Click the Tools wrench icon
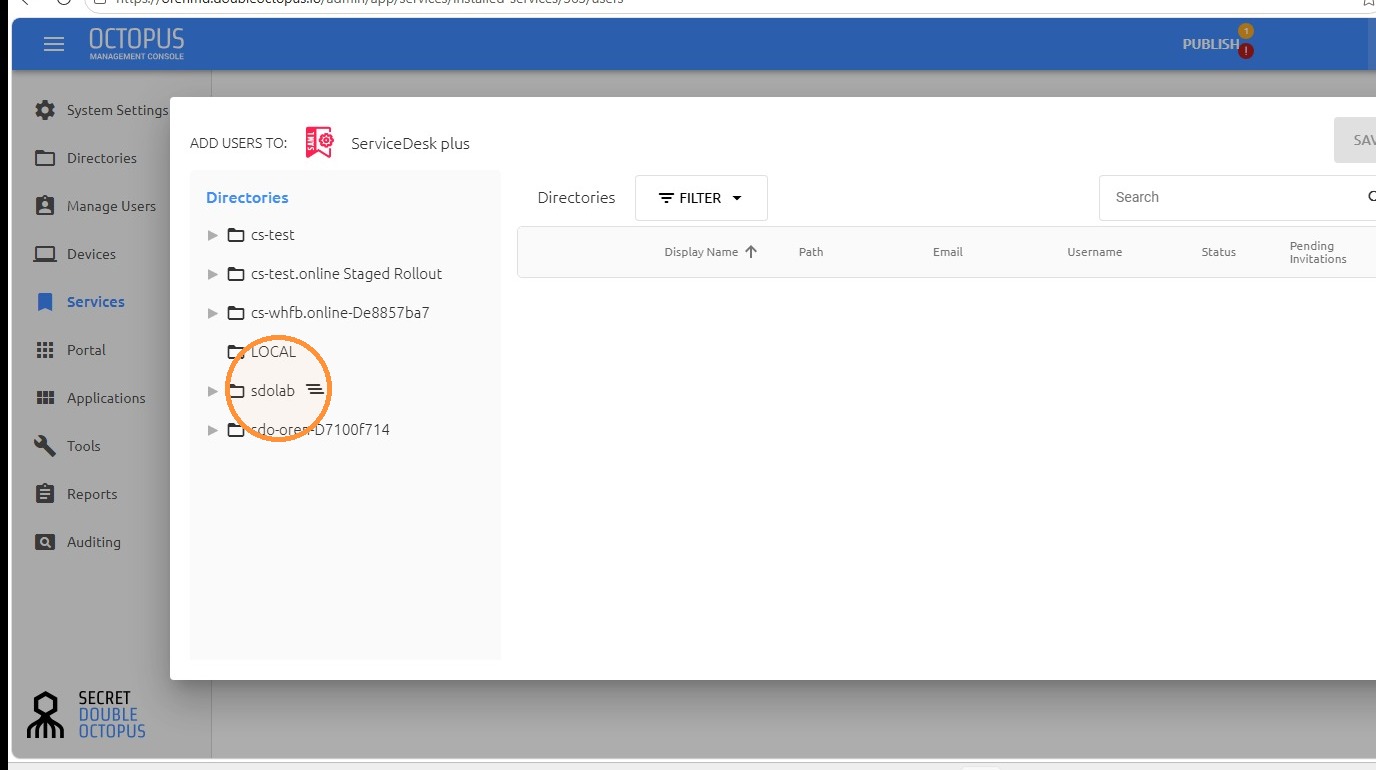Viewport: 1376px width, 770px height. 45,446
